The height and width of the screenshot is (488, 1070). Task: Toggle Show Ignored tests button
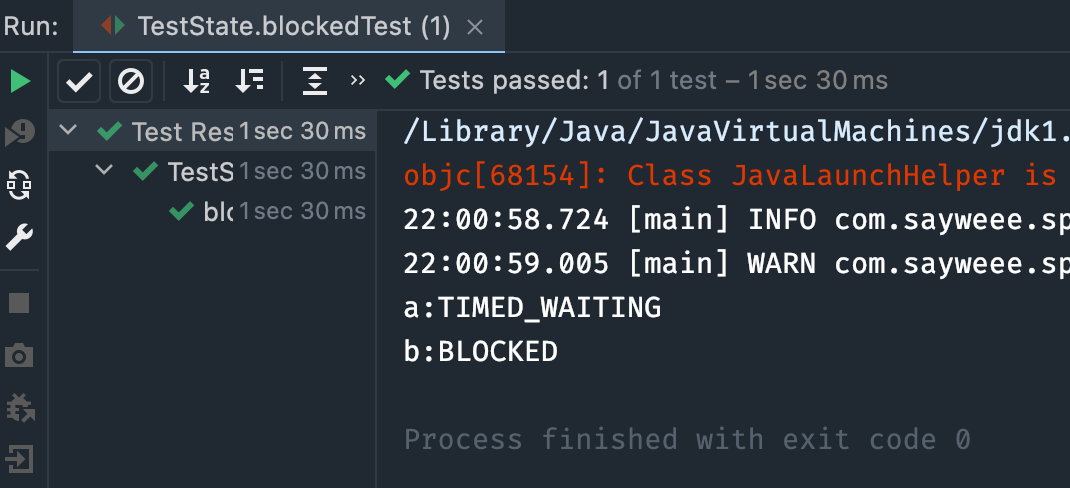click(130, 81)
